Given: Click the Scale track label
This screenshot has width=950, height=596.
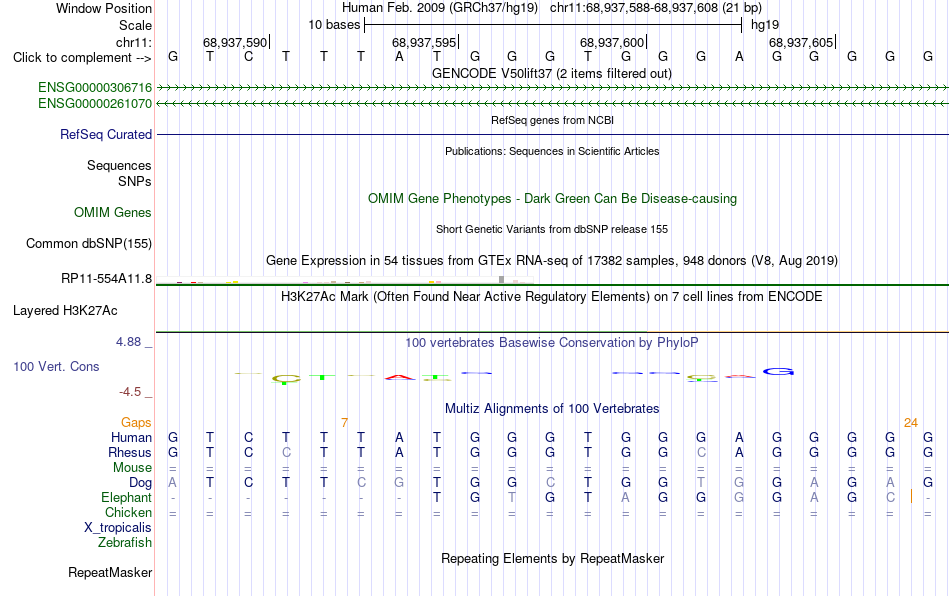Looking at the screenshot, I should [x=135, y=25].
